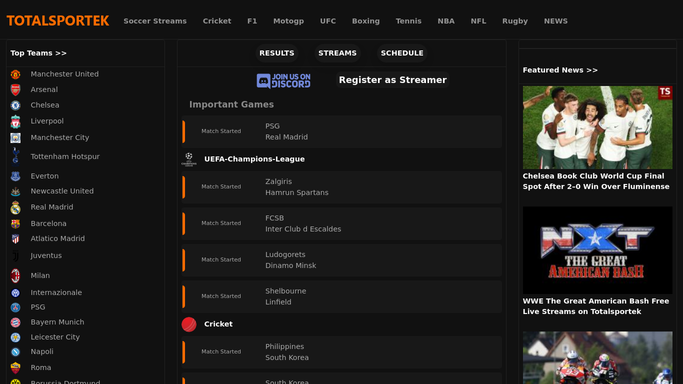Select Newcastle United team name
This screenshot has height=384, width=683.
point(62,191)
